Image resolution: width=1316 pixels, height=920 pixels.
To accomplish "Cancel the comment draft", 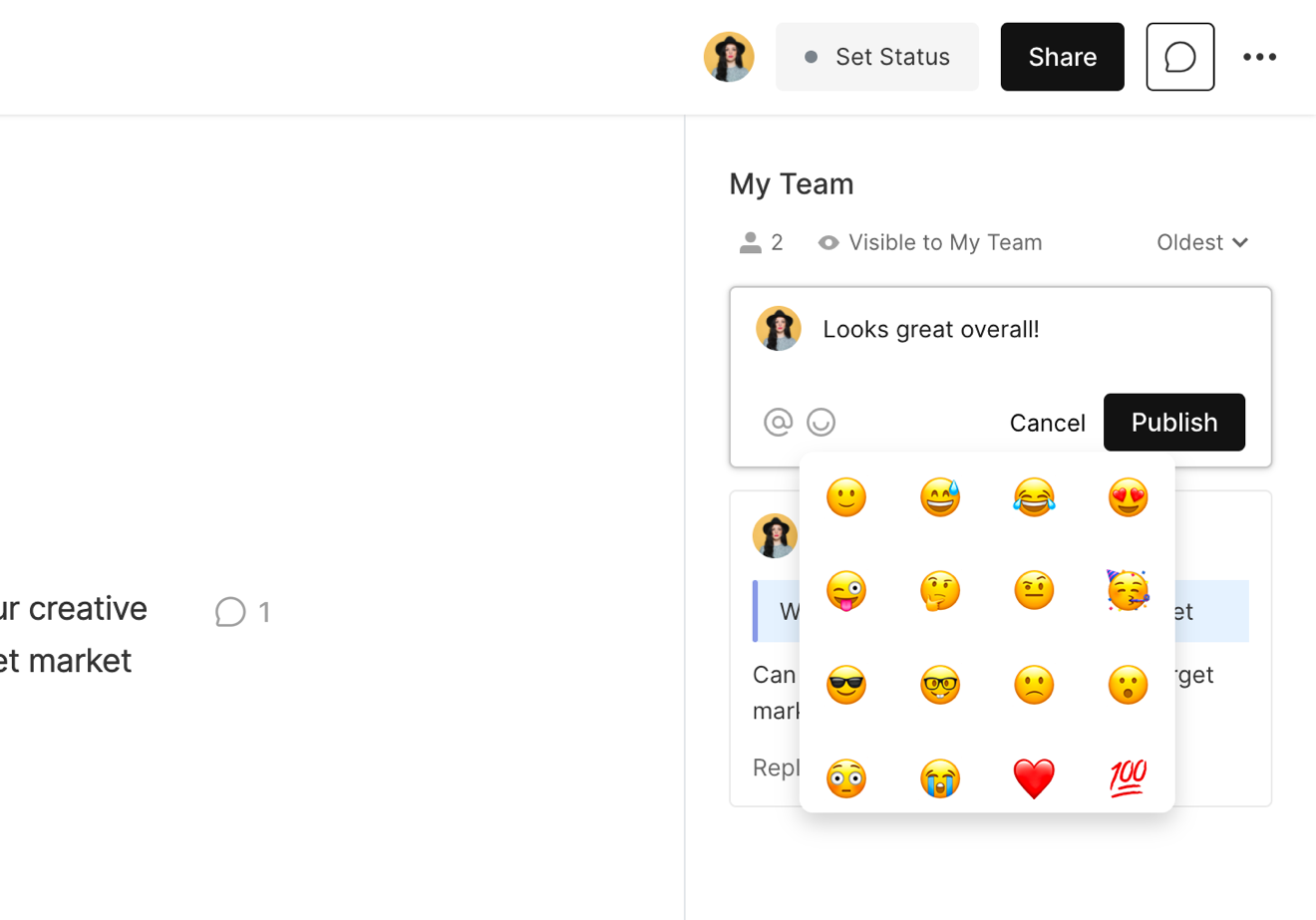I will [1047, 423].
